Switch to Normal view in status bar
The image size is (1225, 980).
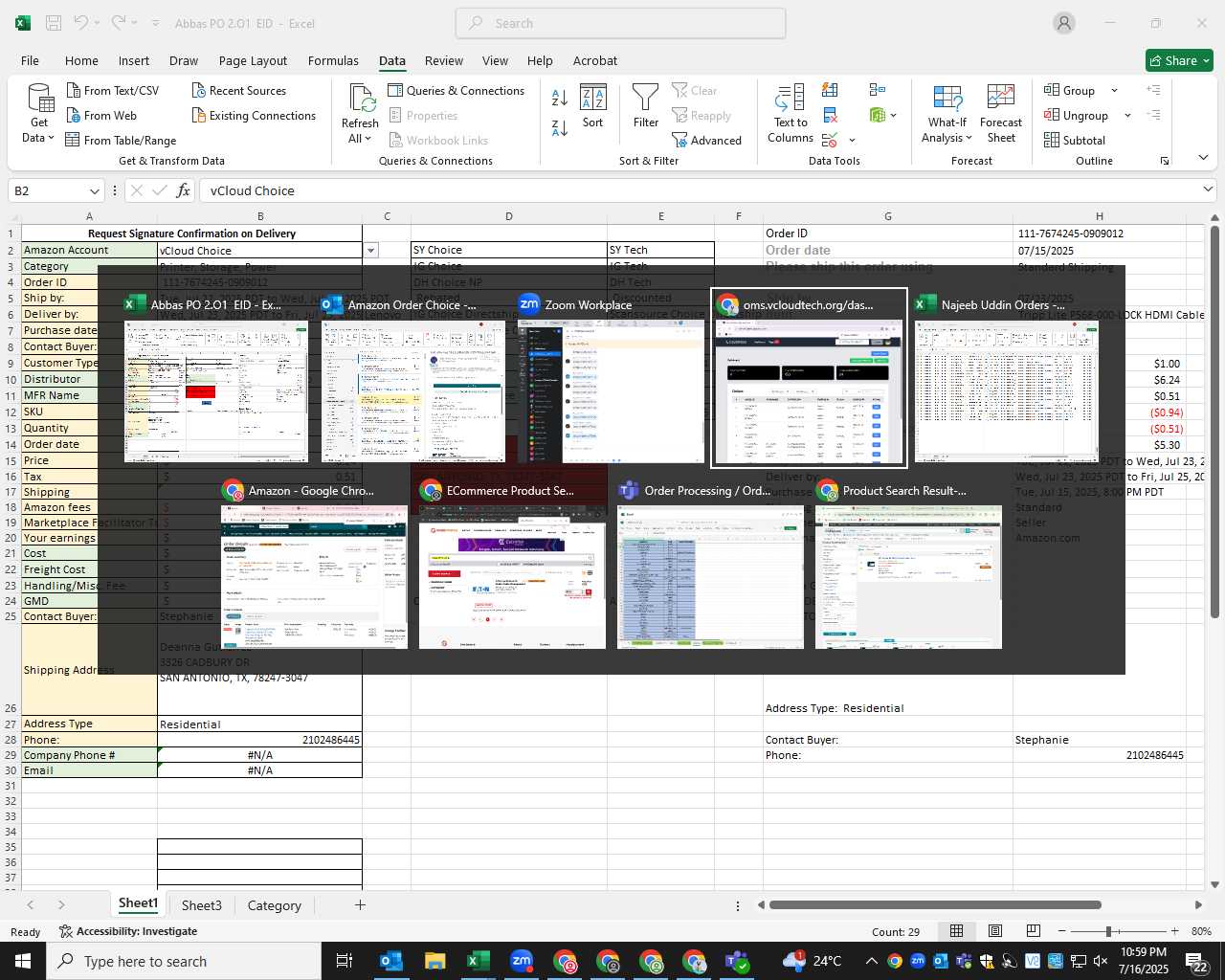[x=956, y=931]
